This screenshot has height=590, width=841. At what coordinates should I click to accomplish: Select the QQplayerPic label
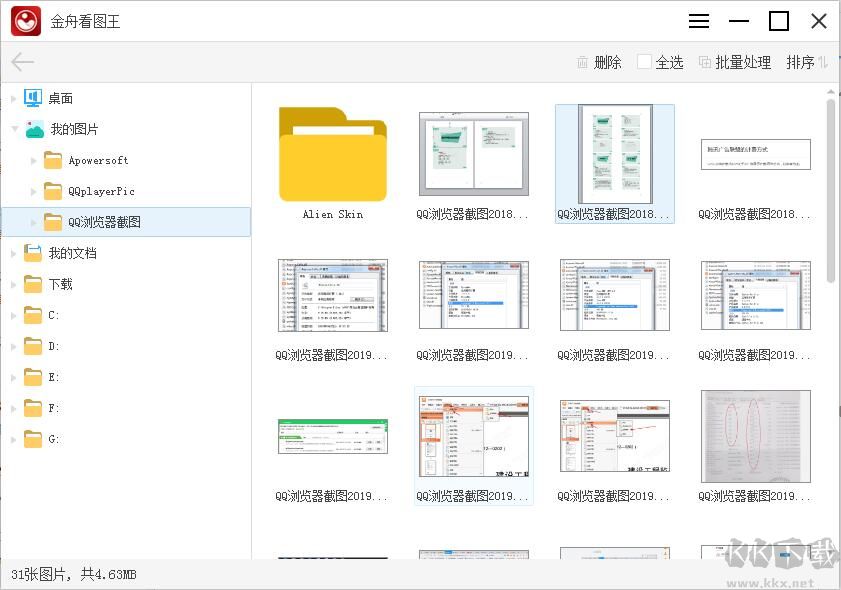[101, 191]
